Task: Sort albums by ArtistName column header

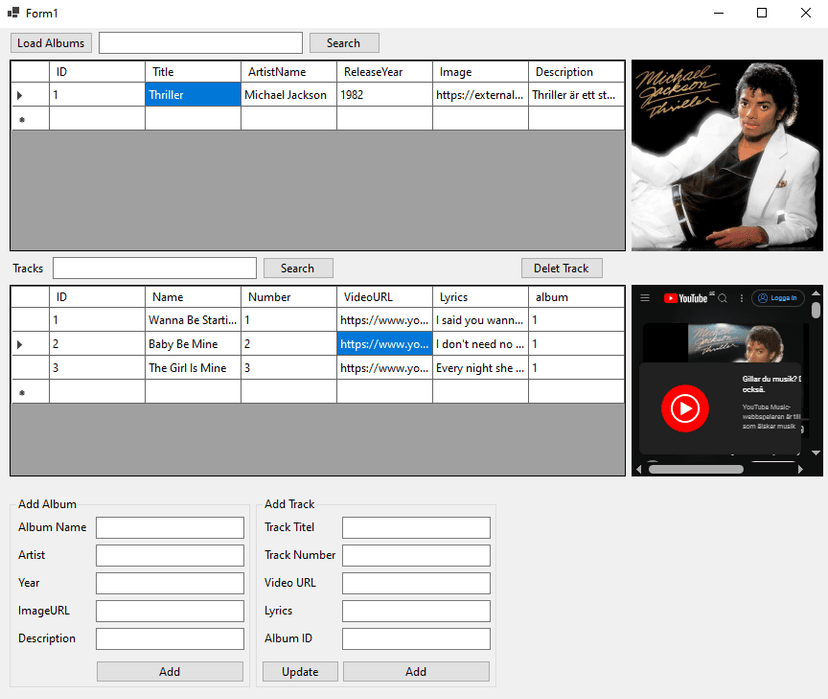Action: 289,72
